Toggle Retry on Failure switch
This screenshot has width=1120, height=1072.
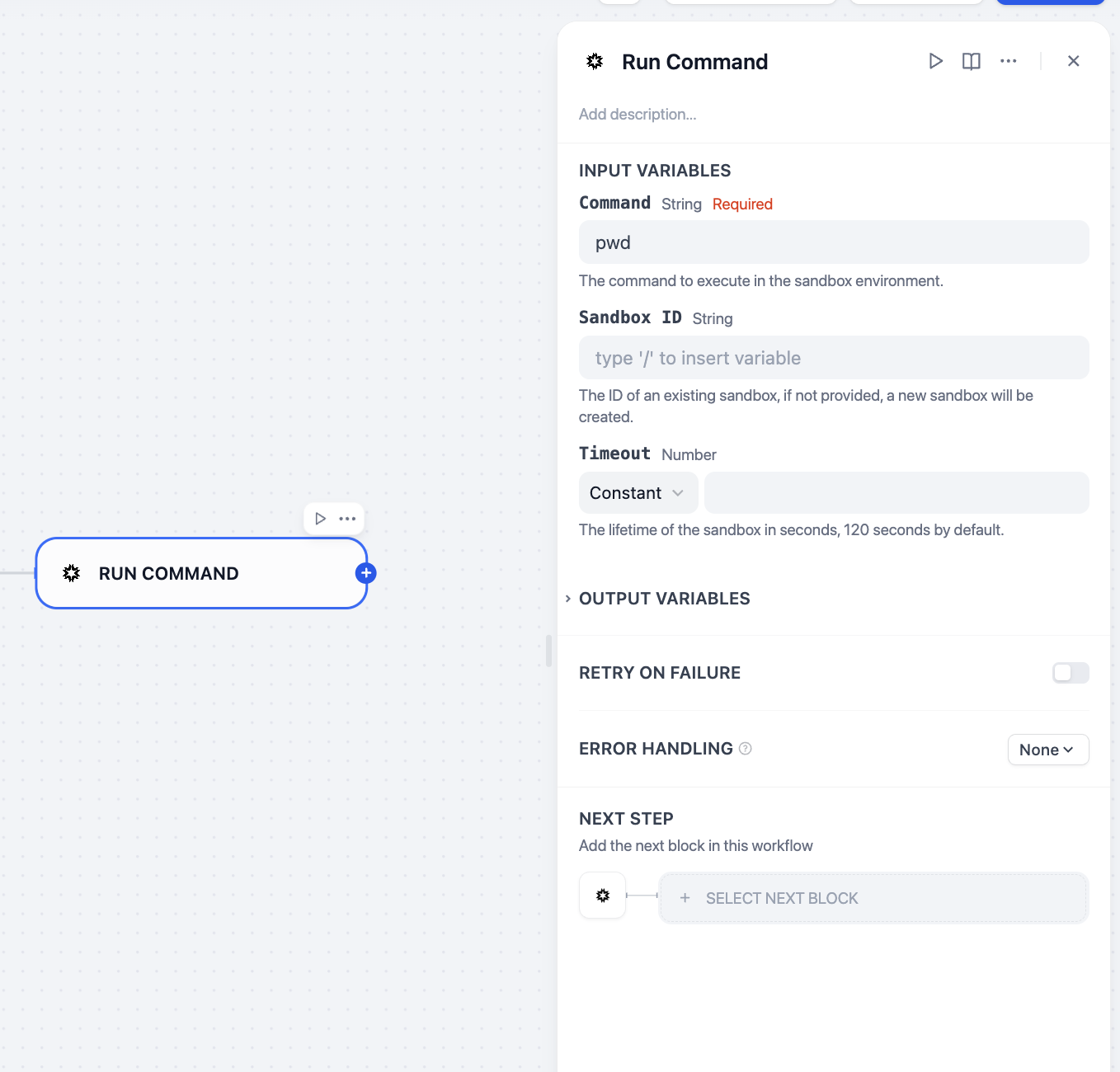(x=1071, y=673)
